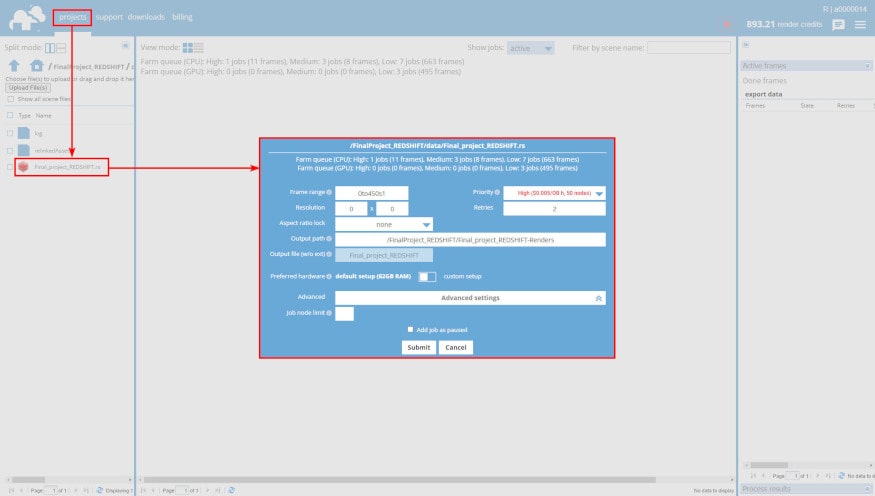This screenshot has width=875, height=496.
Task: Click the Frame range info icon
Action: coord(329,192)
